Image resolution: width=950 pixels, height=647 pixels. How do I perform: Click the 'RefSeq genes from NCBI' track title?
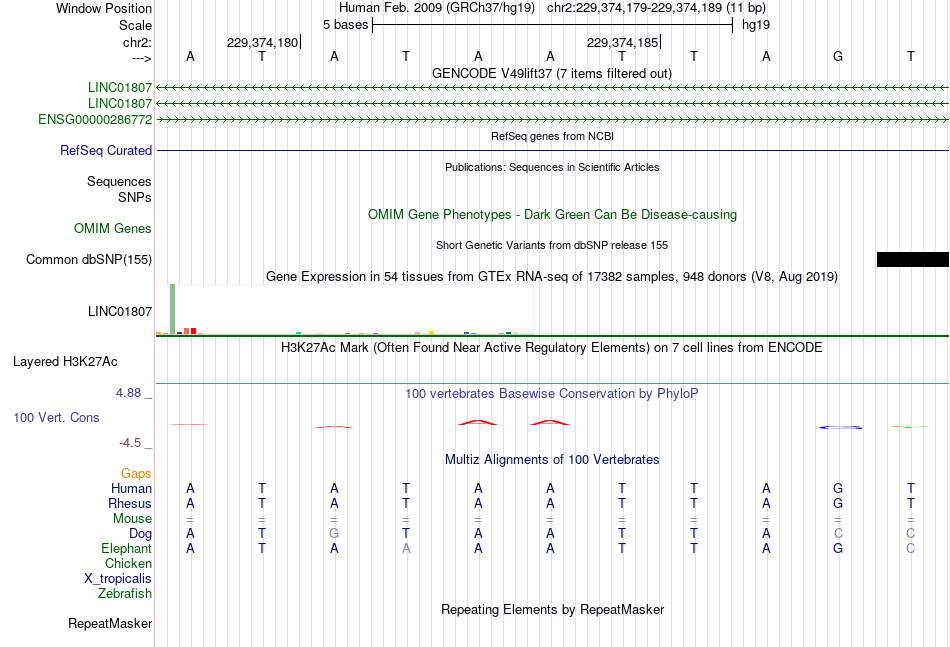[x=553, y=136]
